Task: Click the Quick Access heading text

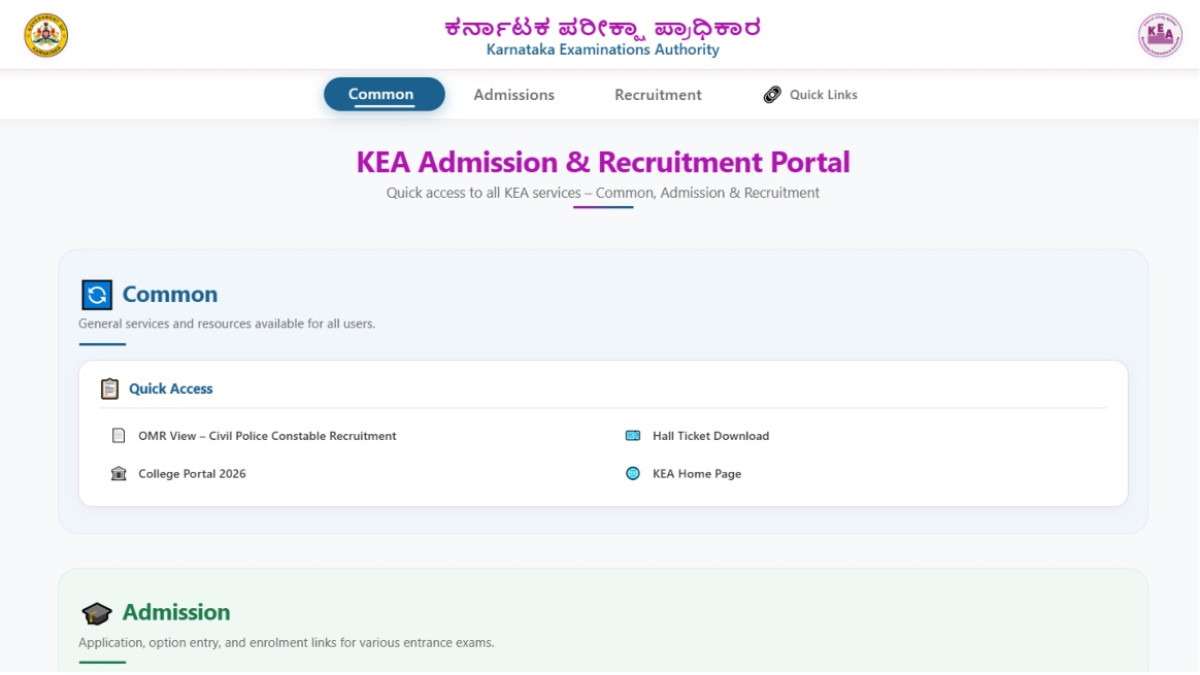Action: pos(171,389)
